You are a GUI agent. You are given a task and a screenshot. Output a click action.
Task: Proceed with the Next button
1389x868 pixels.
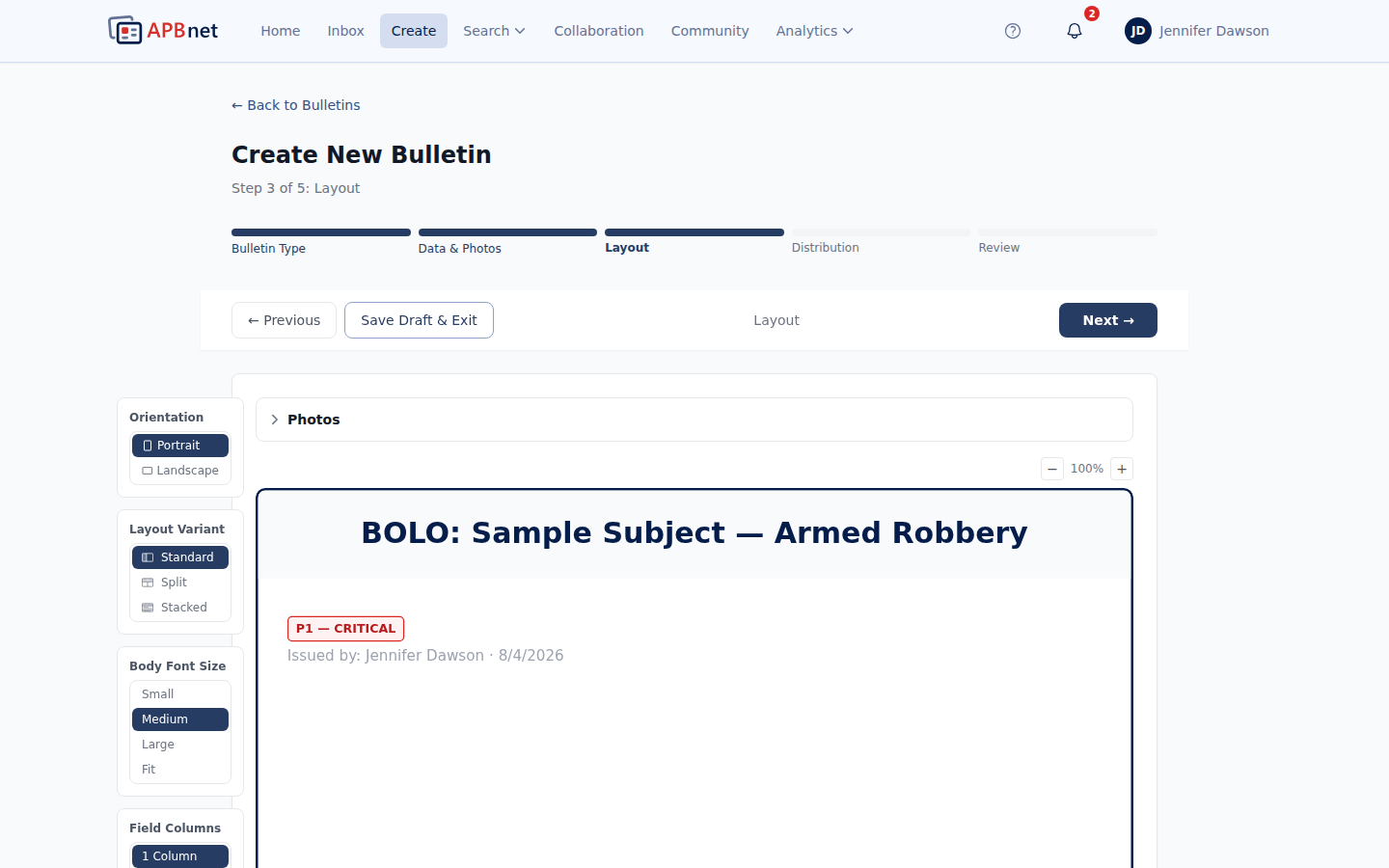(1108, 320)
